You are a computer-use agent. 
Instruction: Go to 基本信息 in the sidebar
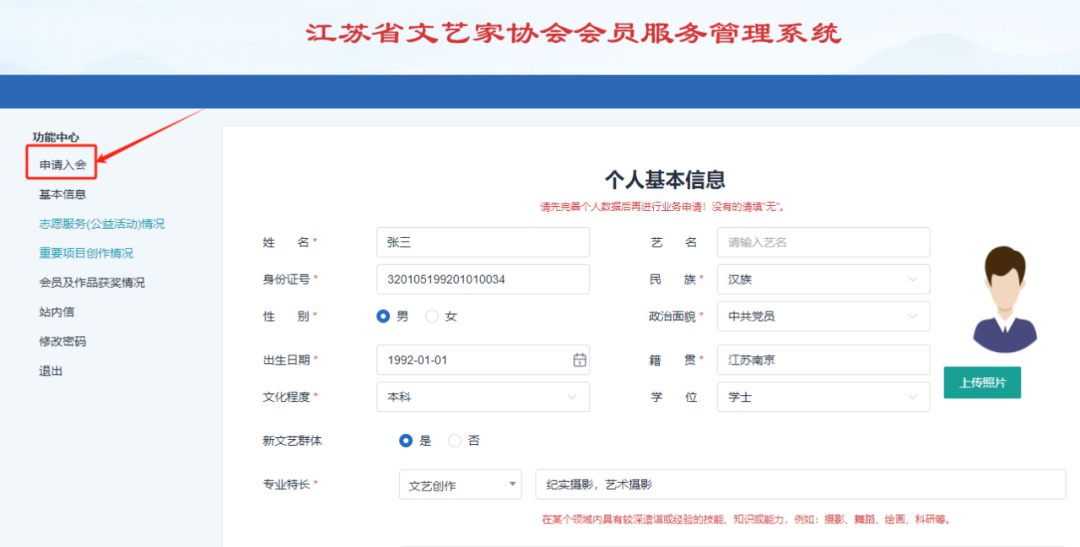[62, 194]
